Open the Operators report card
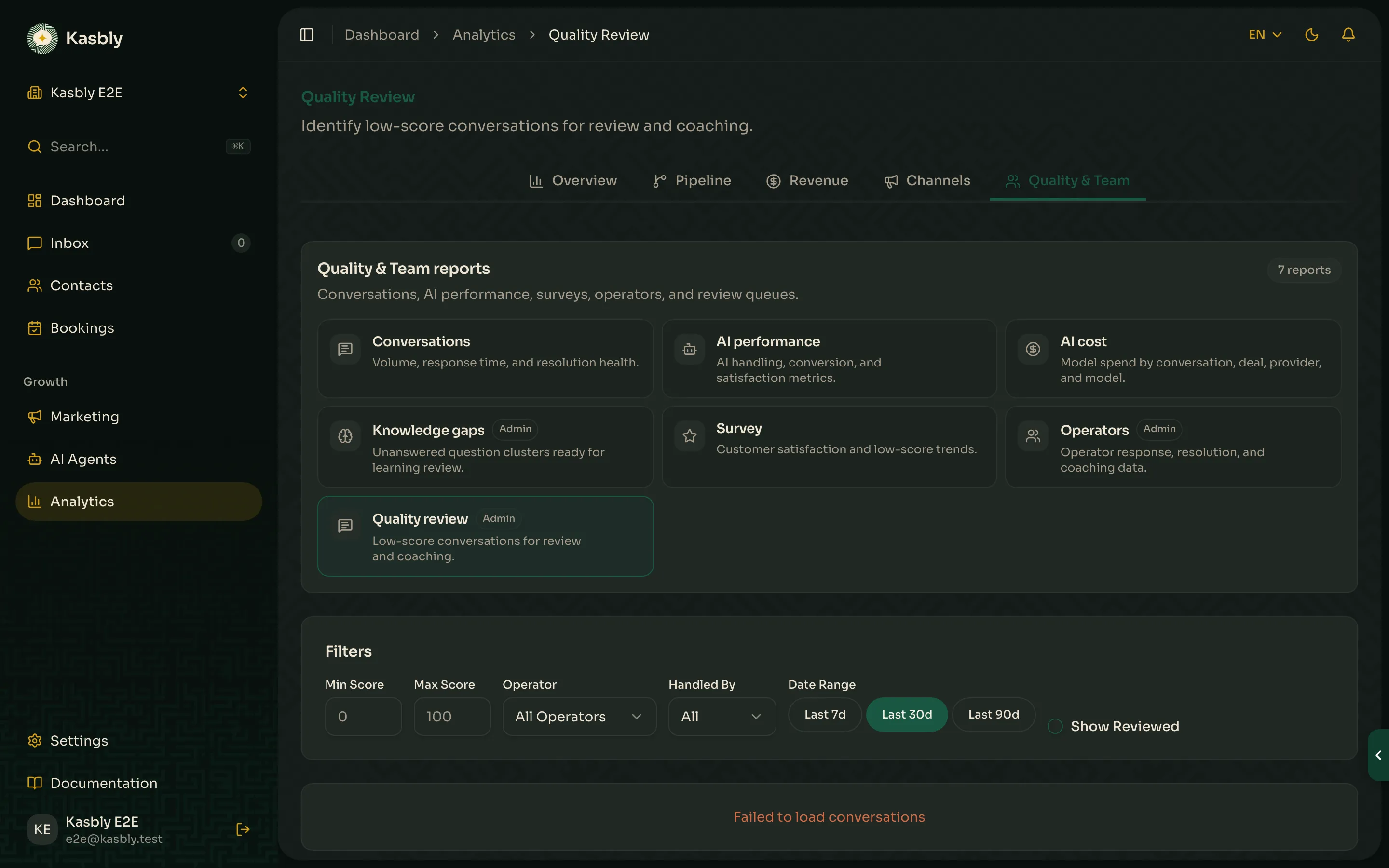Viewport: 1389px width, 868px height. click(1173, 447)
